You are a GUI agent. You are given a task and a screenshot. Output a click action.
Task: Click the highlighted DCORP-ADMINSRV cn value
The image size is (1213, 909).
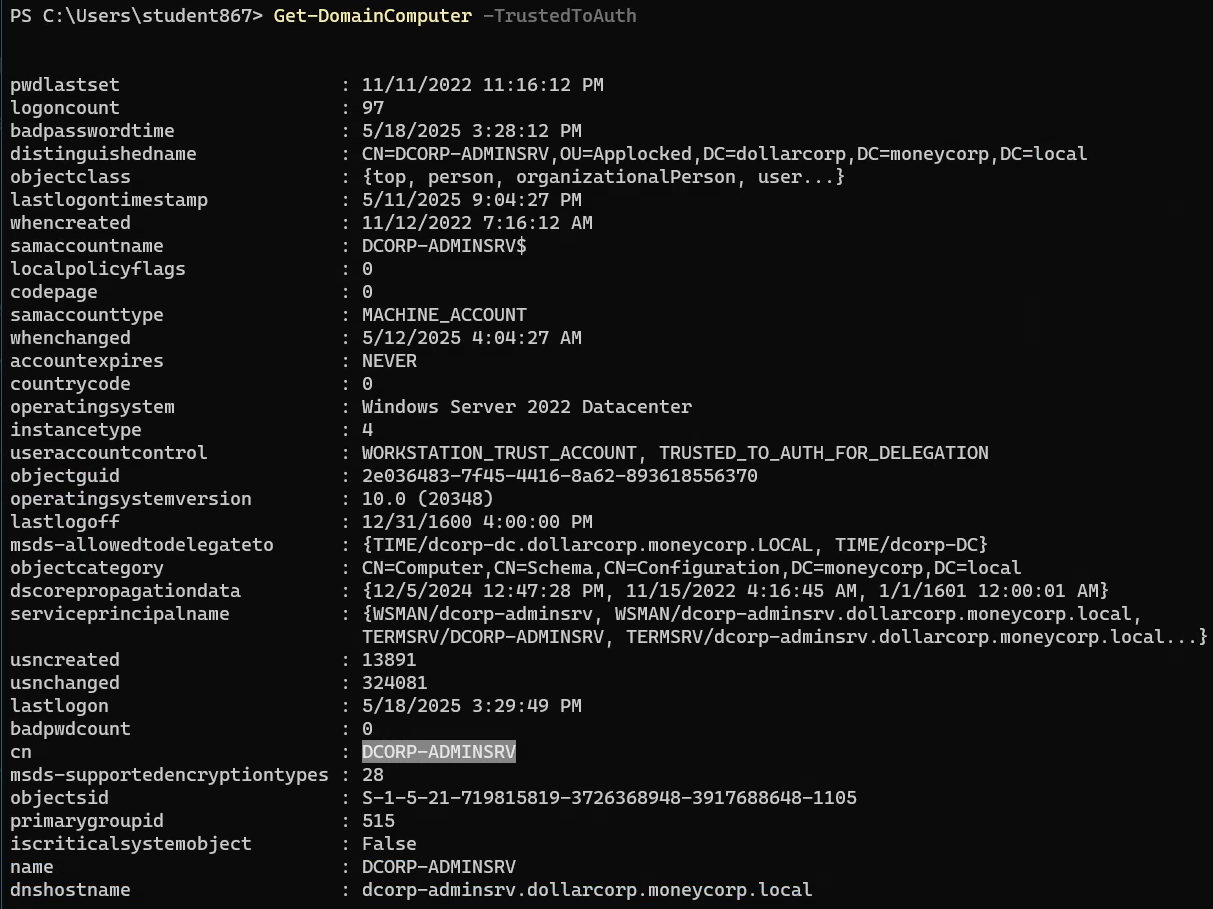tap(439, 752)
